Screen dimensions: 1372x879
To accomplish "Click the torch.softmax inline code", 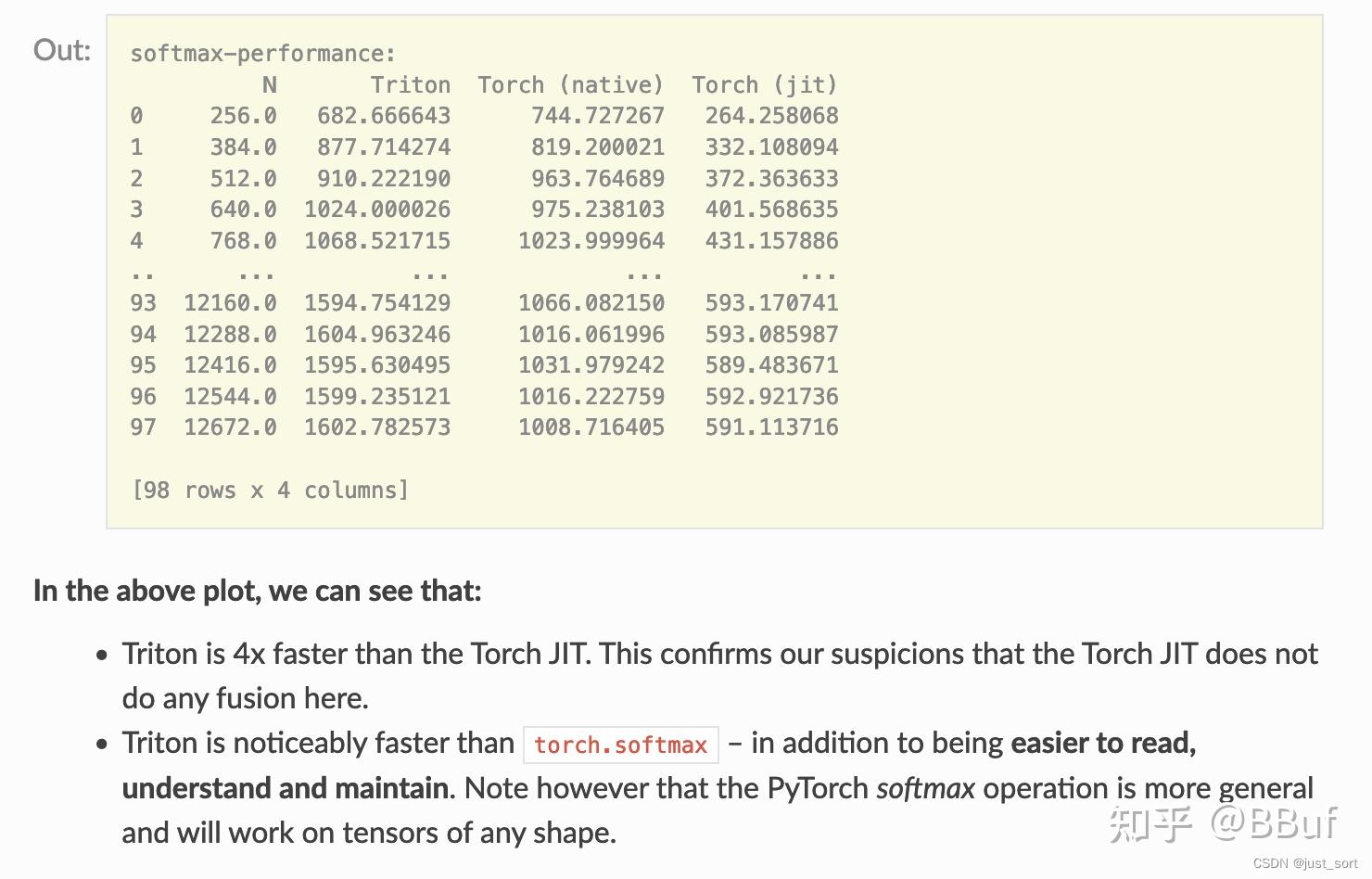I will click(620, 745).
